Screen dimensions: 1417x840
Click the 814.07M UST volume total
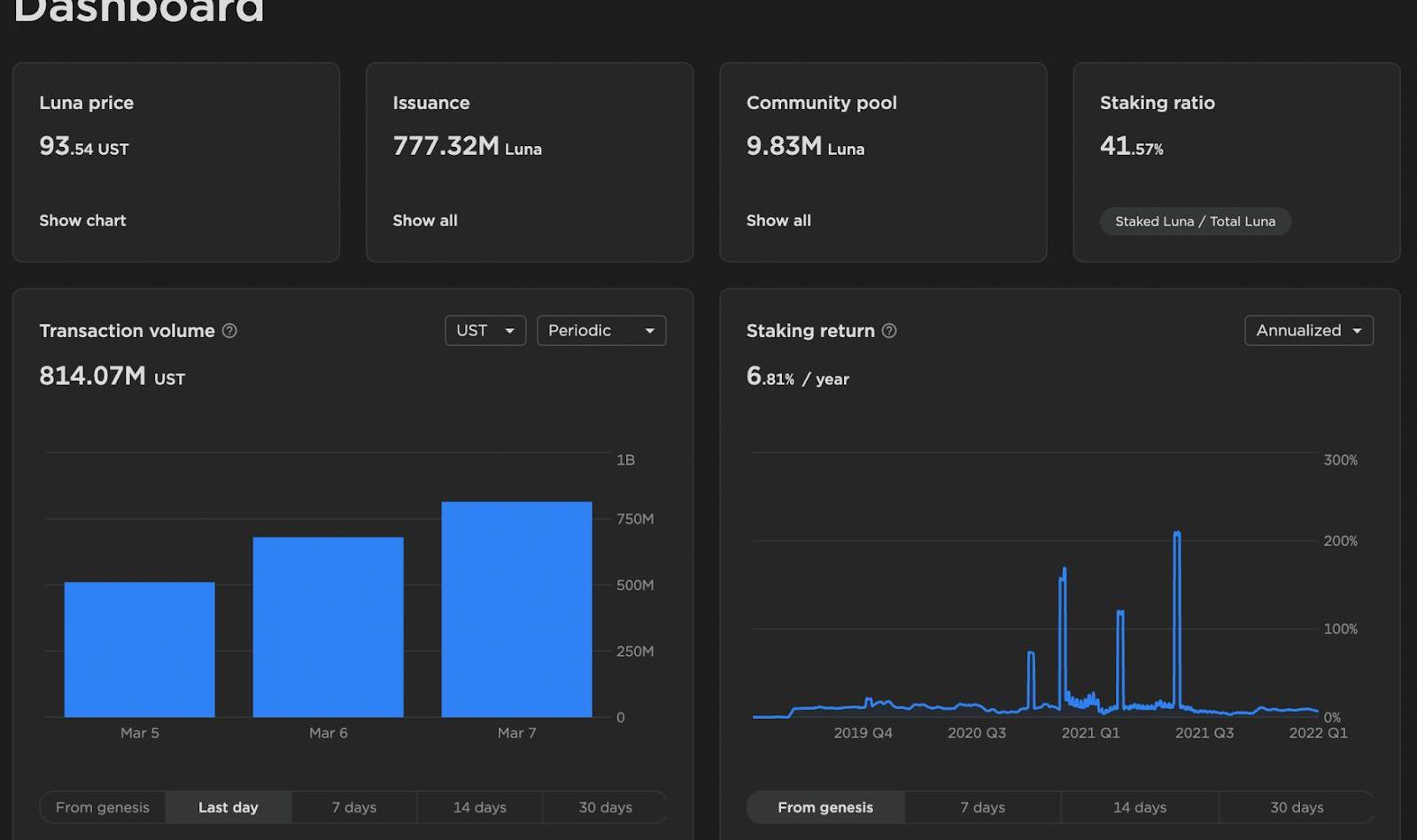coord(112,376)
